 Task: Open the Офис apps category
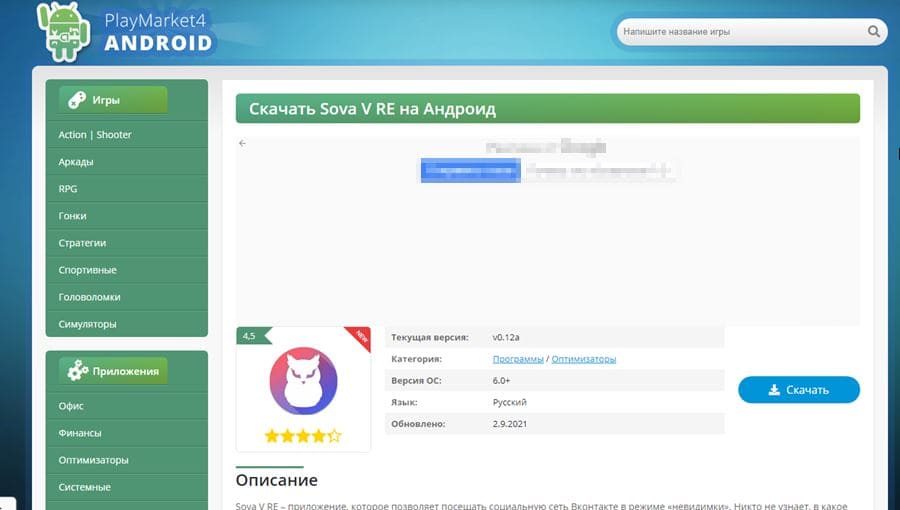click(127, 406)
